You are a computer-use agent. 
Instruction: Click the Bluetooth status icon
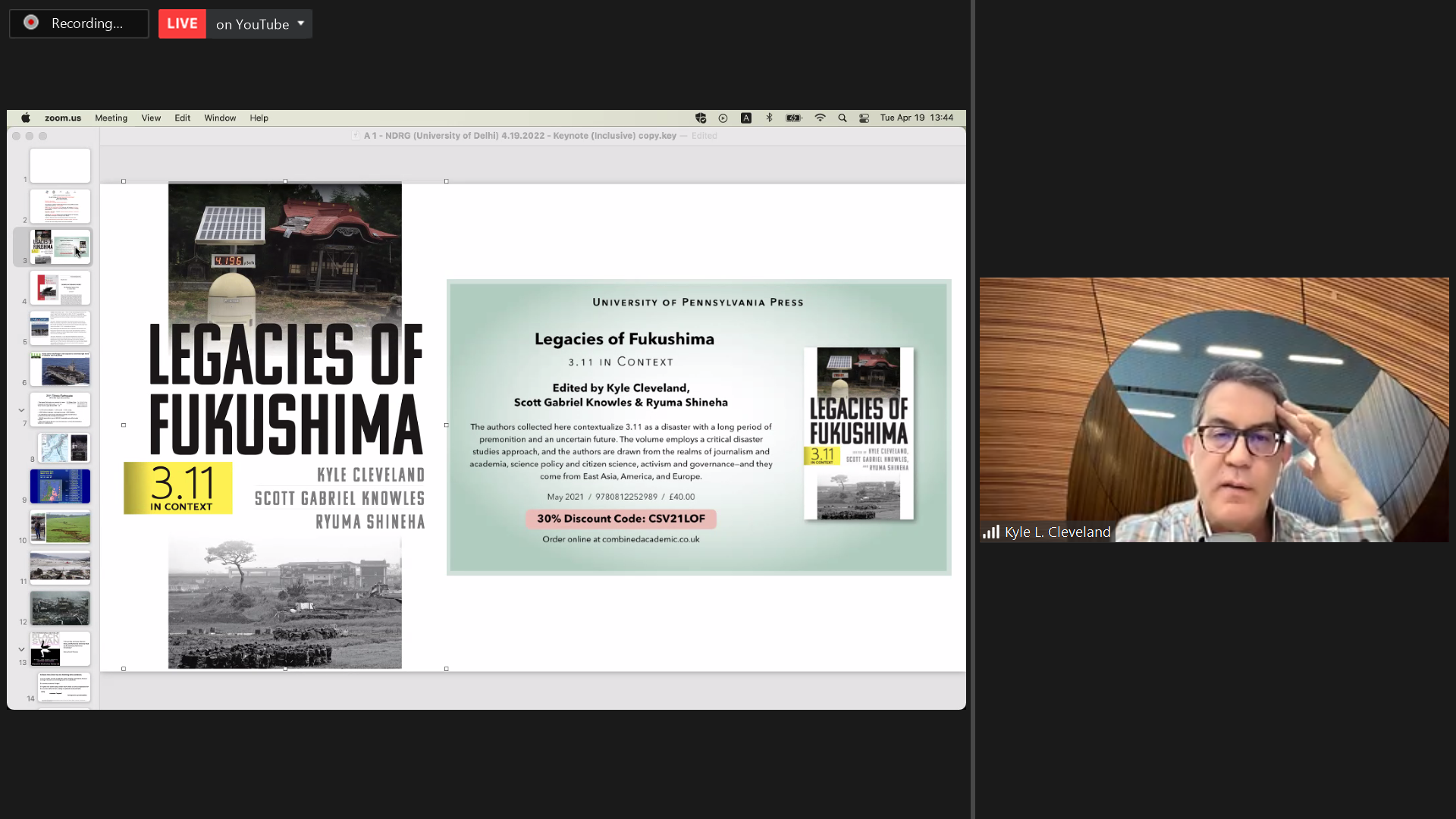(769, 118)
